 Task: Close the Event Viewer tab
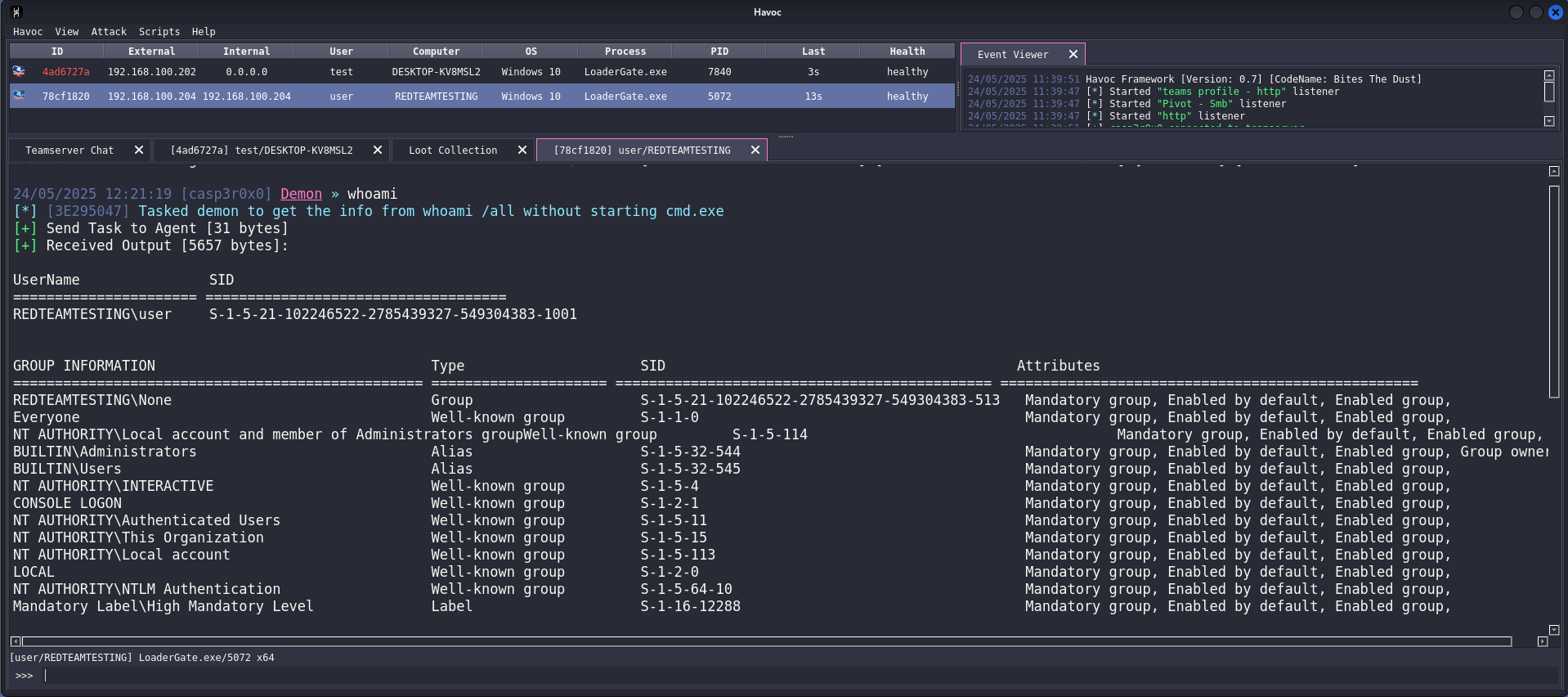click(x=1073, y=55)
